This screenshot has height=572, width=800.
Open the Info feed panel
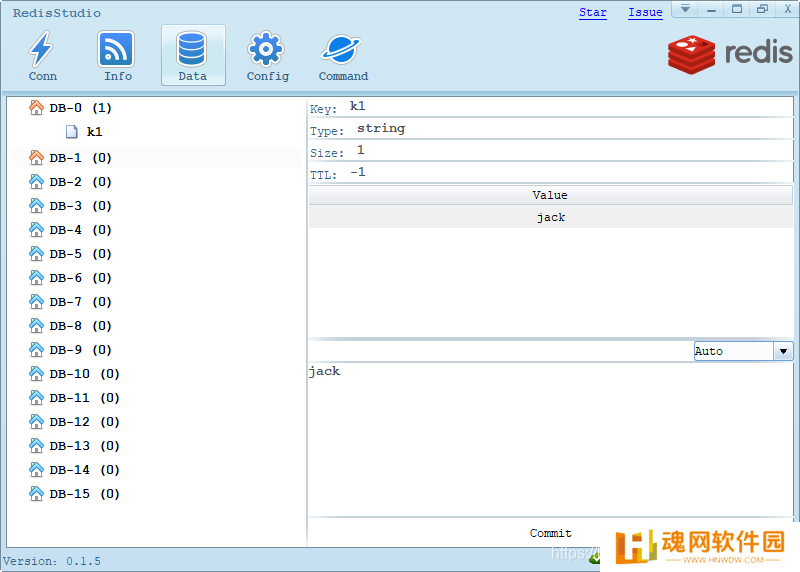coord(117,56)
